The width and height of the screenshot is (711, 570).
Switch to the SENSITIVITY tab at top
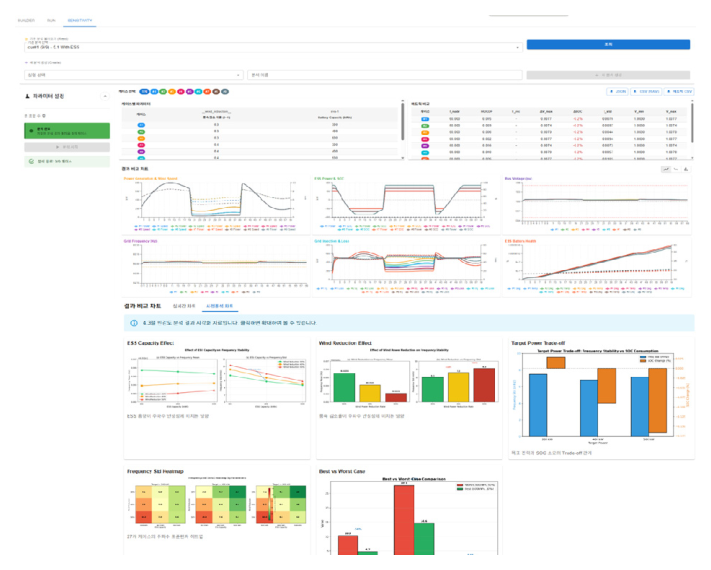pos(82,19)
